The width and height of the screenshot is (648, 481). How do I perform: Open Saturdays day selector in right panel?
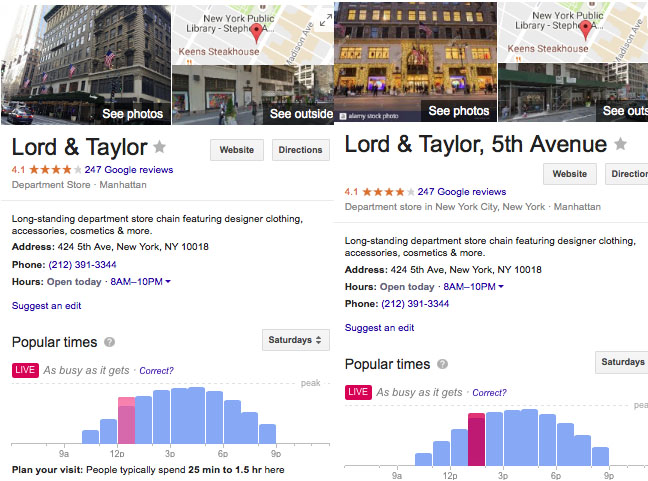click(x=622, y=362)
